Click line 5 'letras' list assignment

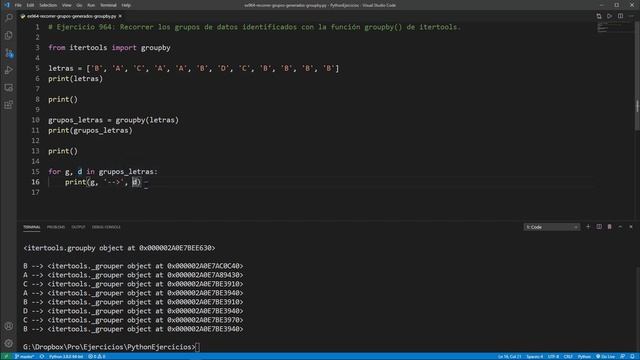(193, 68)
